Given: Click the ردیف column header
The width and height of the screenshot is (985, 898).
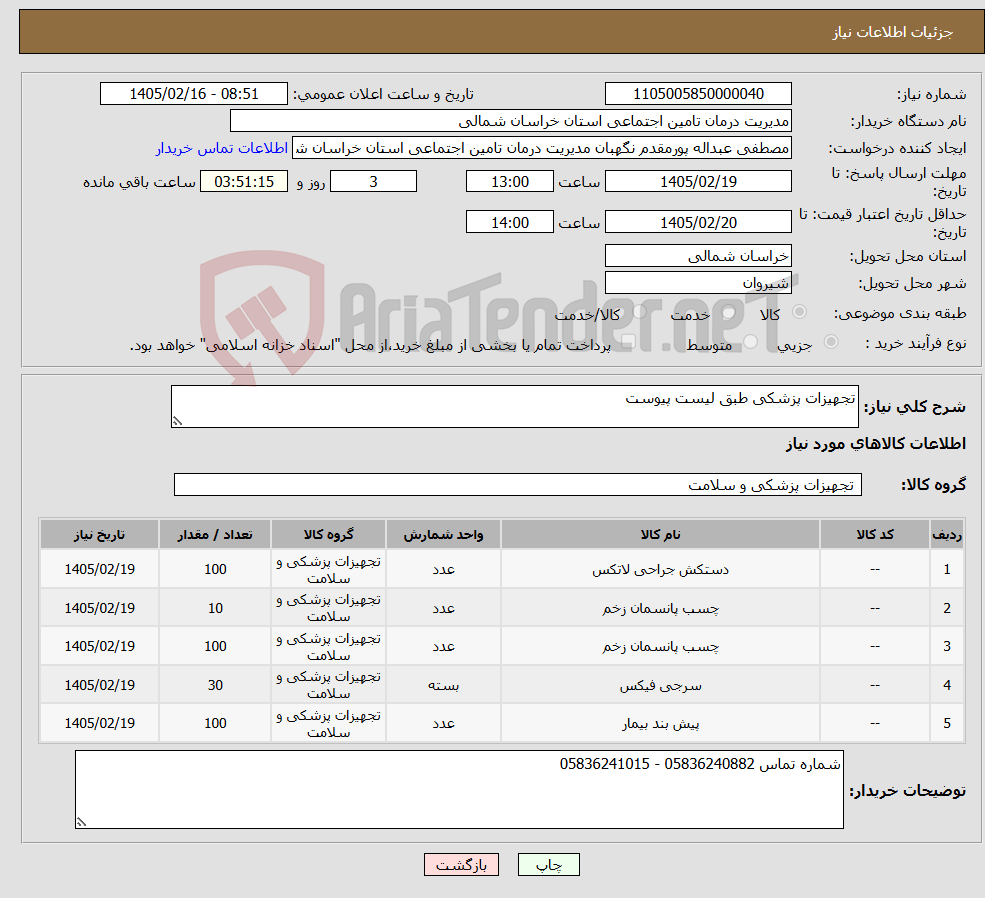Looking at the screenshot, I should pyautogui.click(x=947, y=534).
